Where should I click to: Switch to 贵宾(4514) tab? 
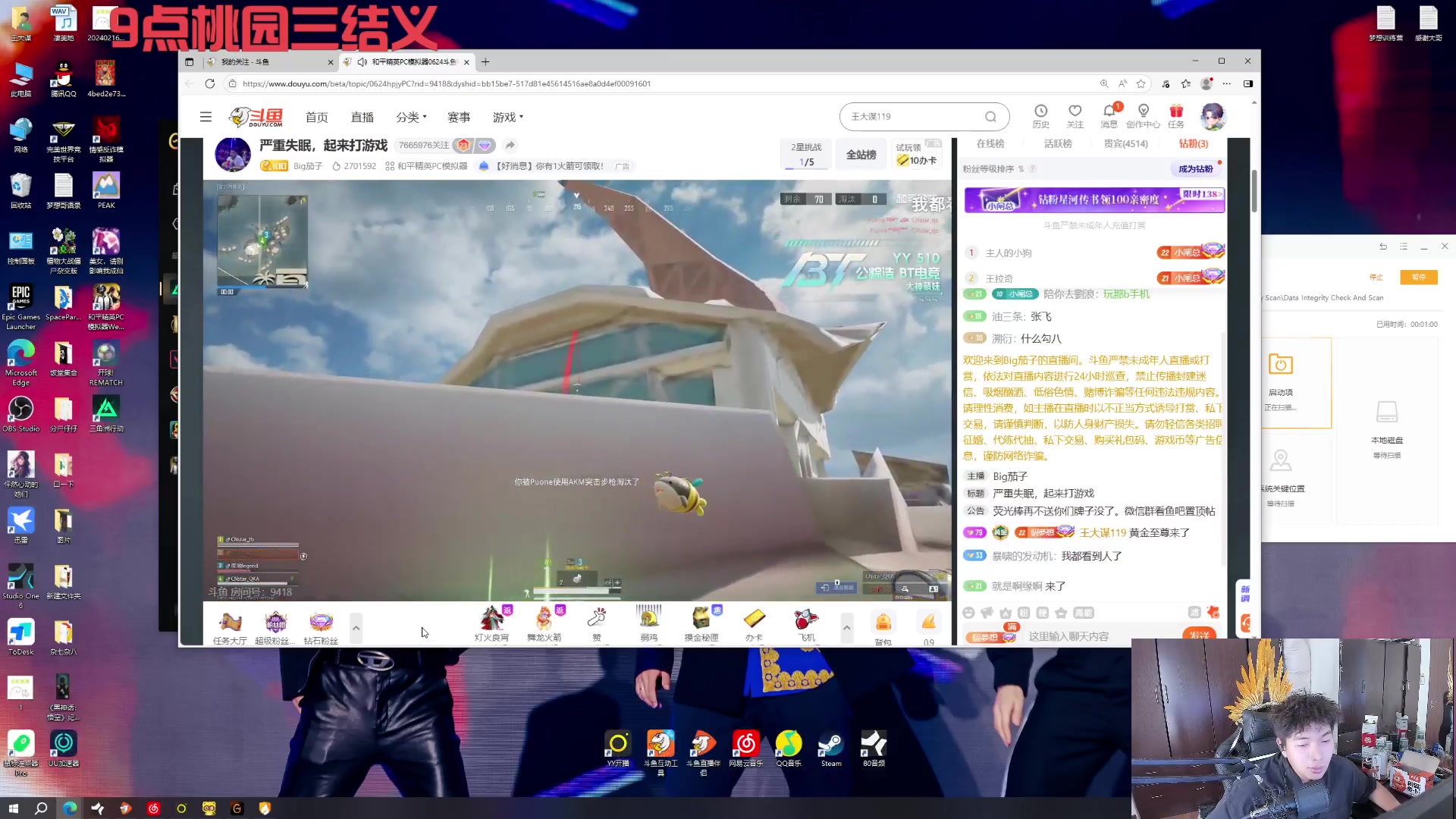1125,143
